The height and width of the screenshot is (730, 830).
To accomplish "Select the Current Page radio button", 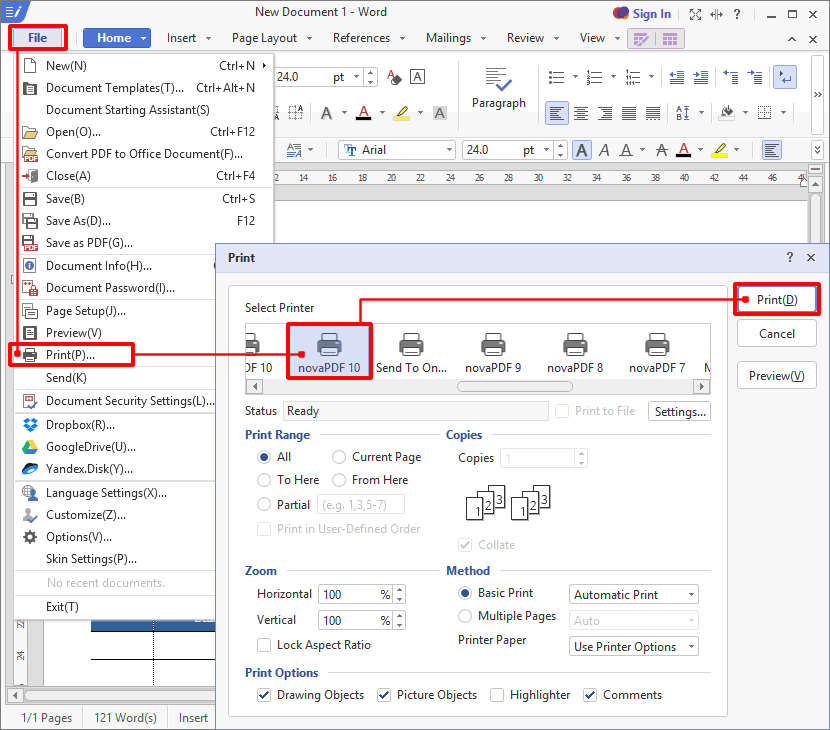I will [x=339, y=457].
